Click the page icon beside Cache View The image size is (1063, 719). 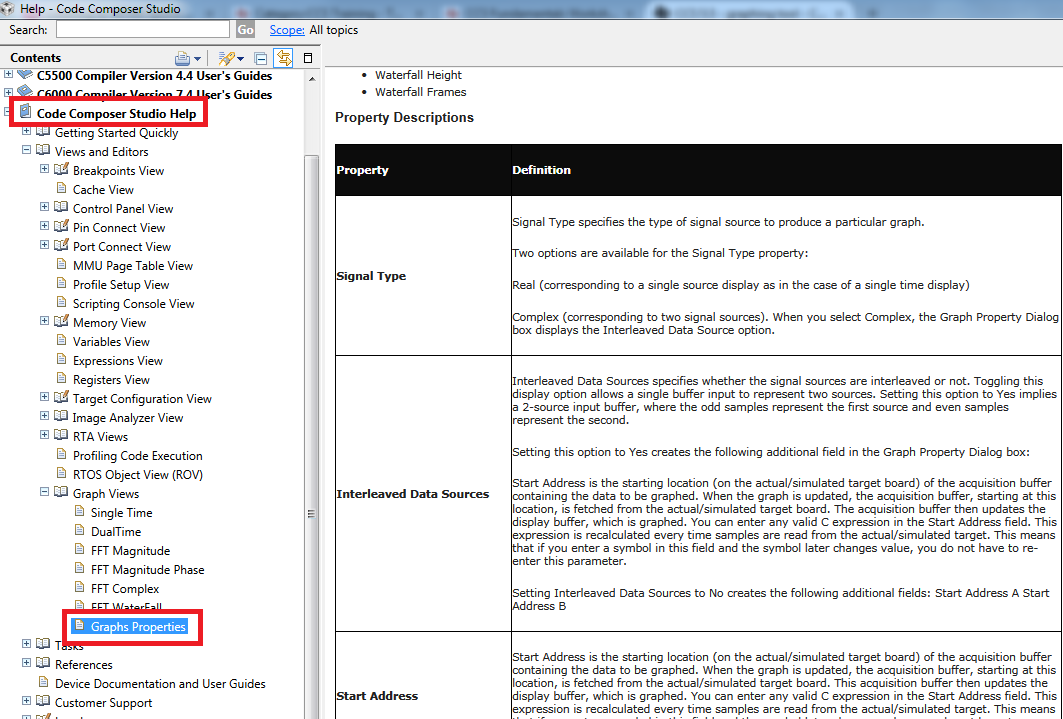pyautogui.click(x=62, y=188)
